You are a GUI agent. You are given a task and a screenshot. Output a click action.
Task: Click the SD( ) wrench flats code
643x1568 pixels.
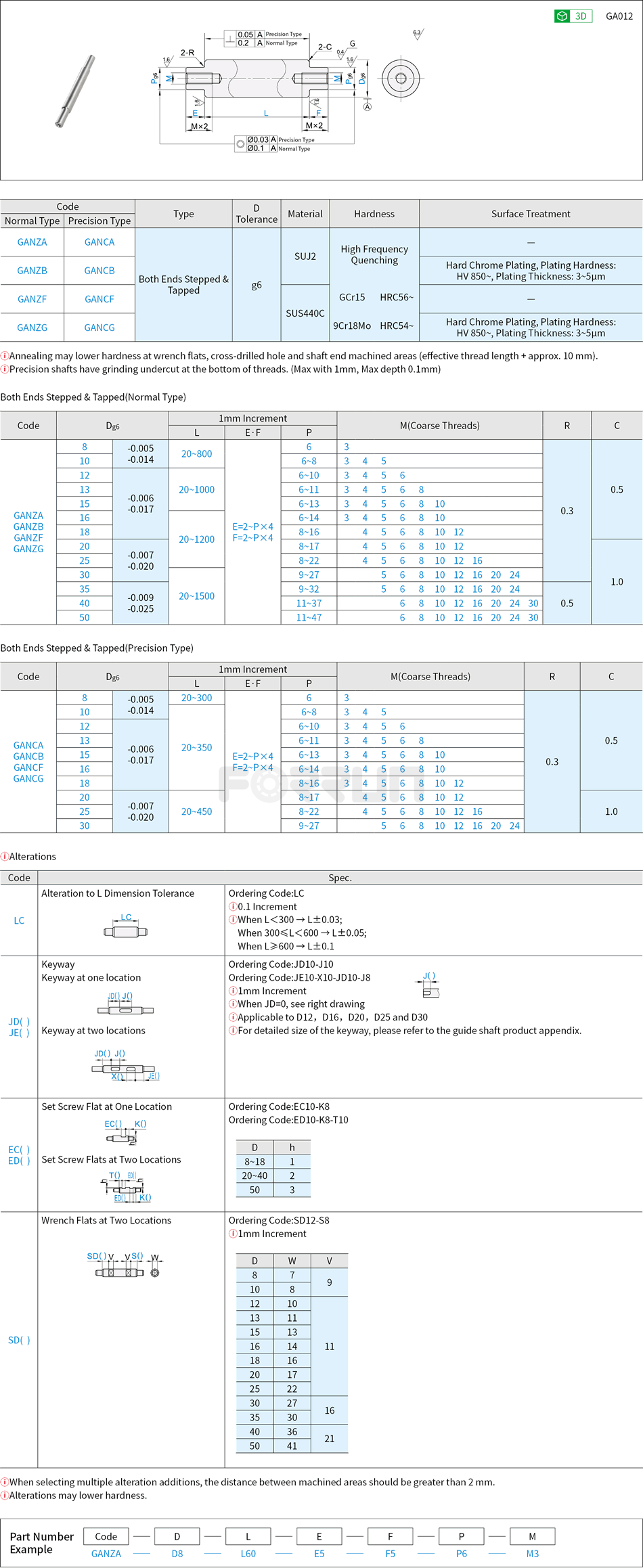tap(19, 1340)
